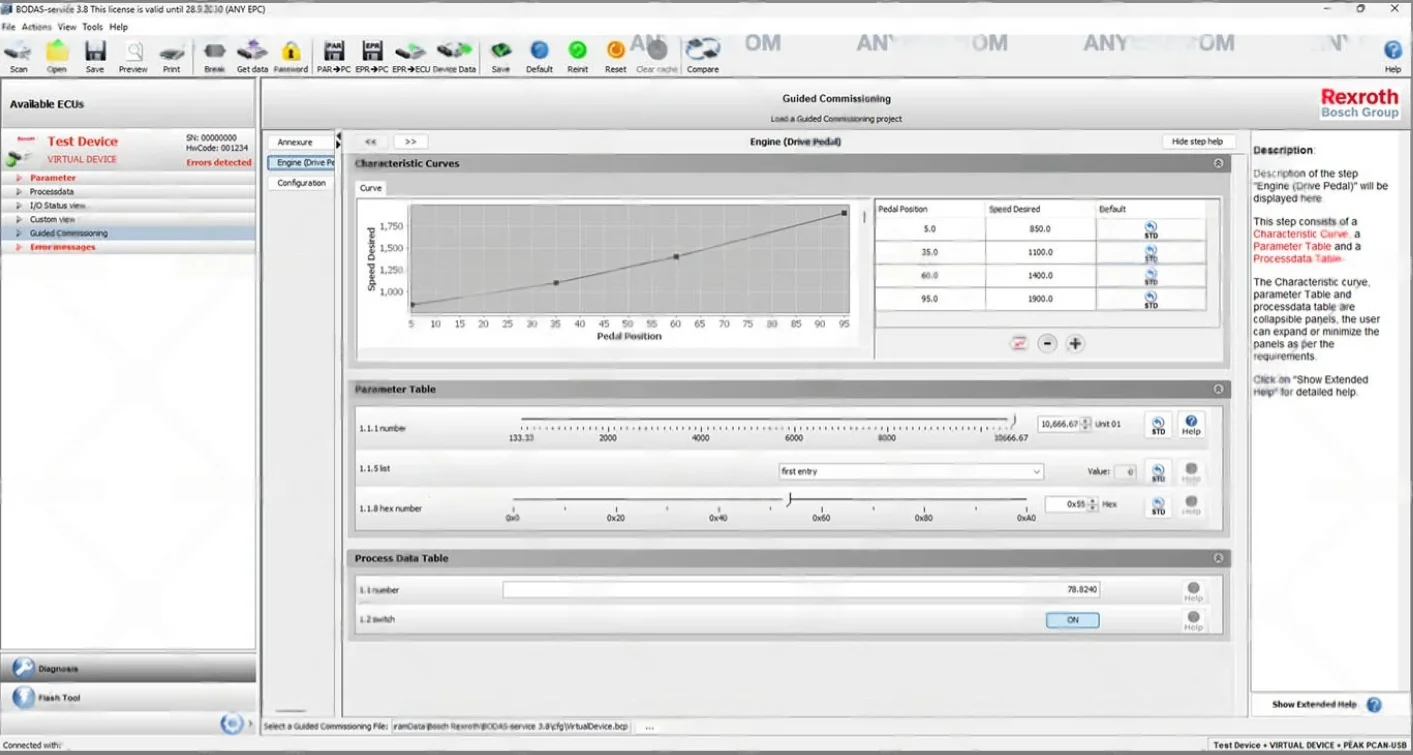This screenshot has height=755, width=1413.
Task: Expand the Error messages tree node
Action: pyautogui.click(x=18, y=247)
